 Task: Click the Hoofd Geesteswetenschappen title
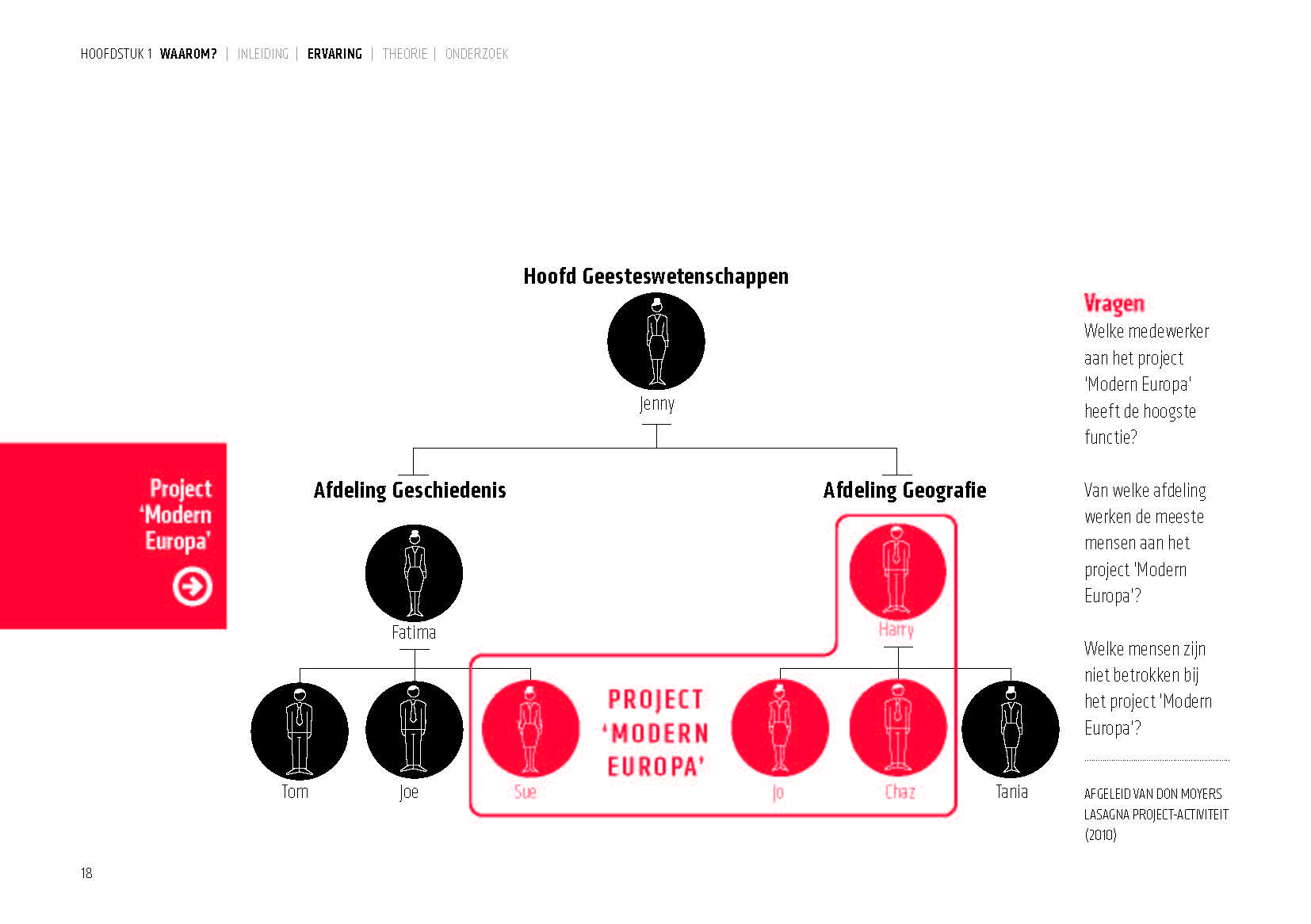click(655, 276)
